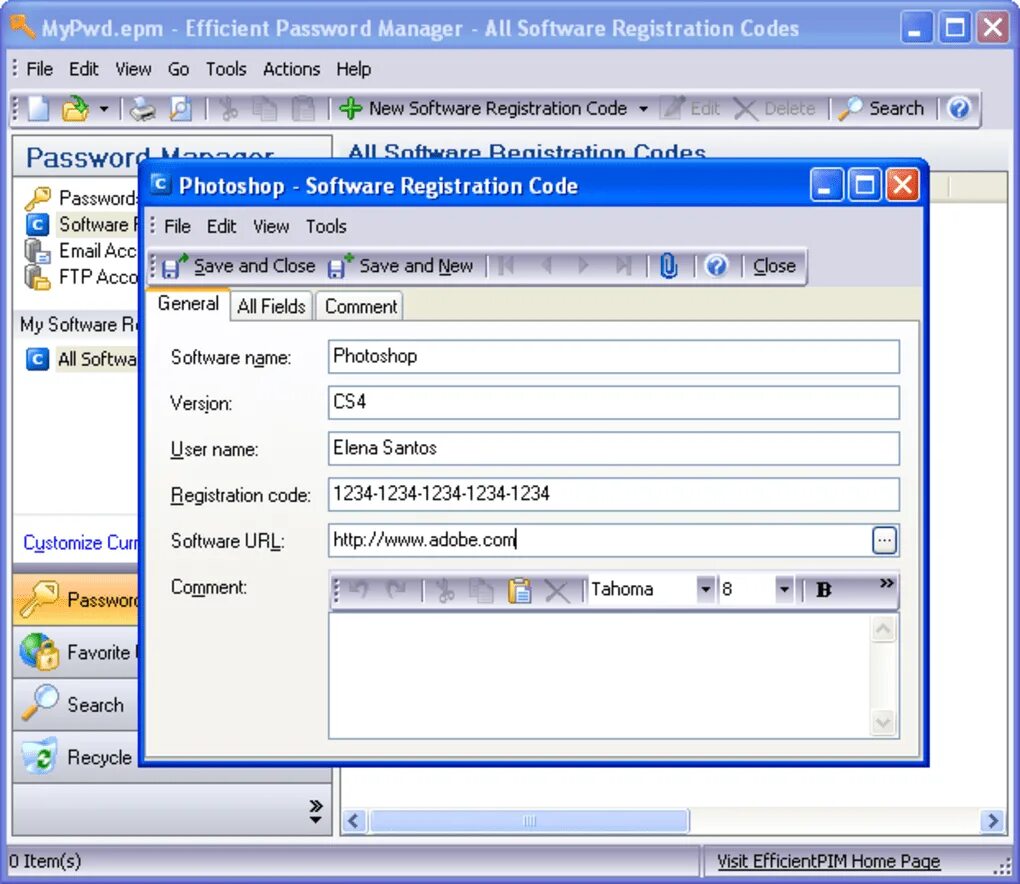Click Search in the main toolbar

(881, 109)
